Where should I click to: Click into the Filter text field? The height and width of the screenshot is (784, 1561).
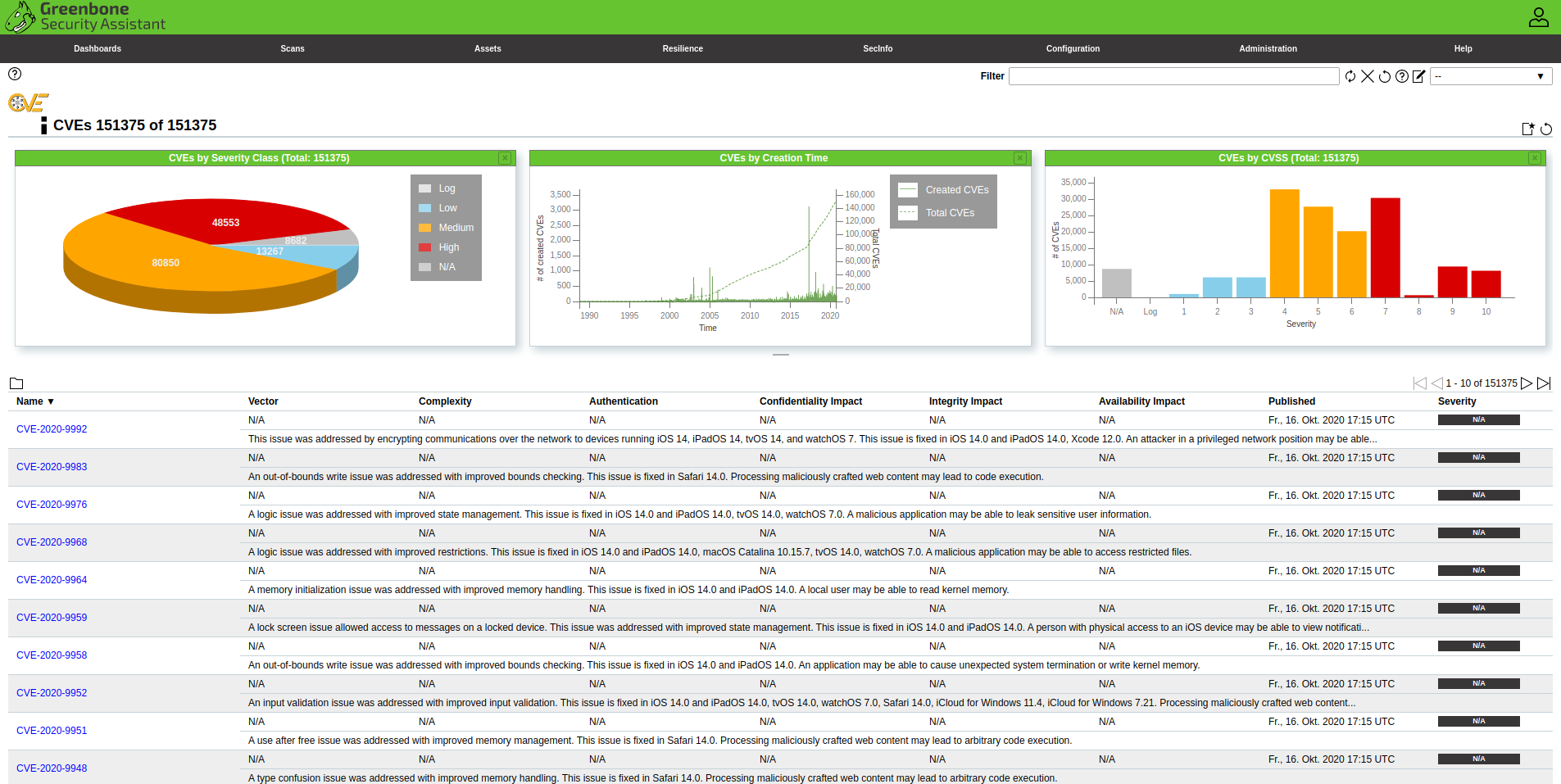(1173, 76)
